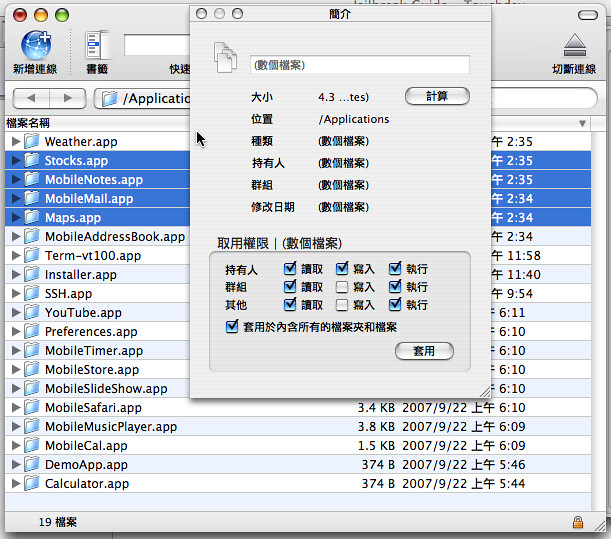This screenshot has width=611, height=539.
Task: Click the Weather.app folder icon
Action: [x=31, y=142]
